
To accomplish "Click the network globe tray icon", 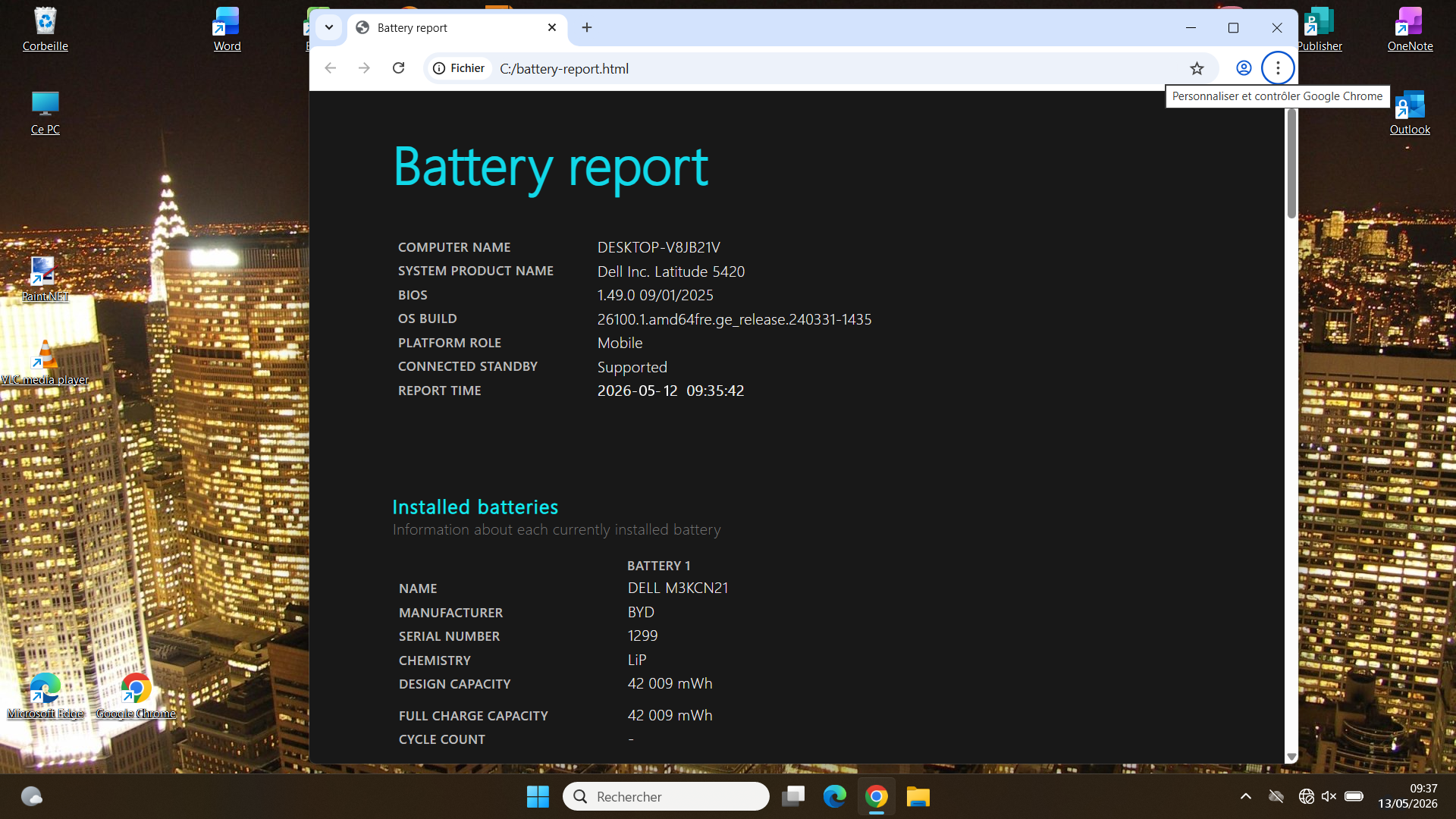I will [1306, 796].
